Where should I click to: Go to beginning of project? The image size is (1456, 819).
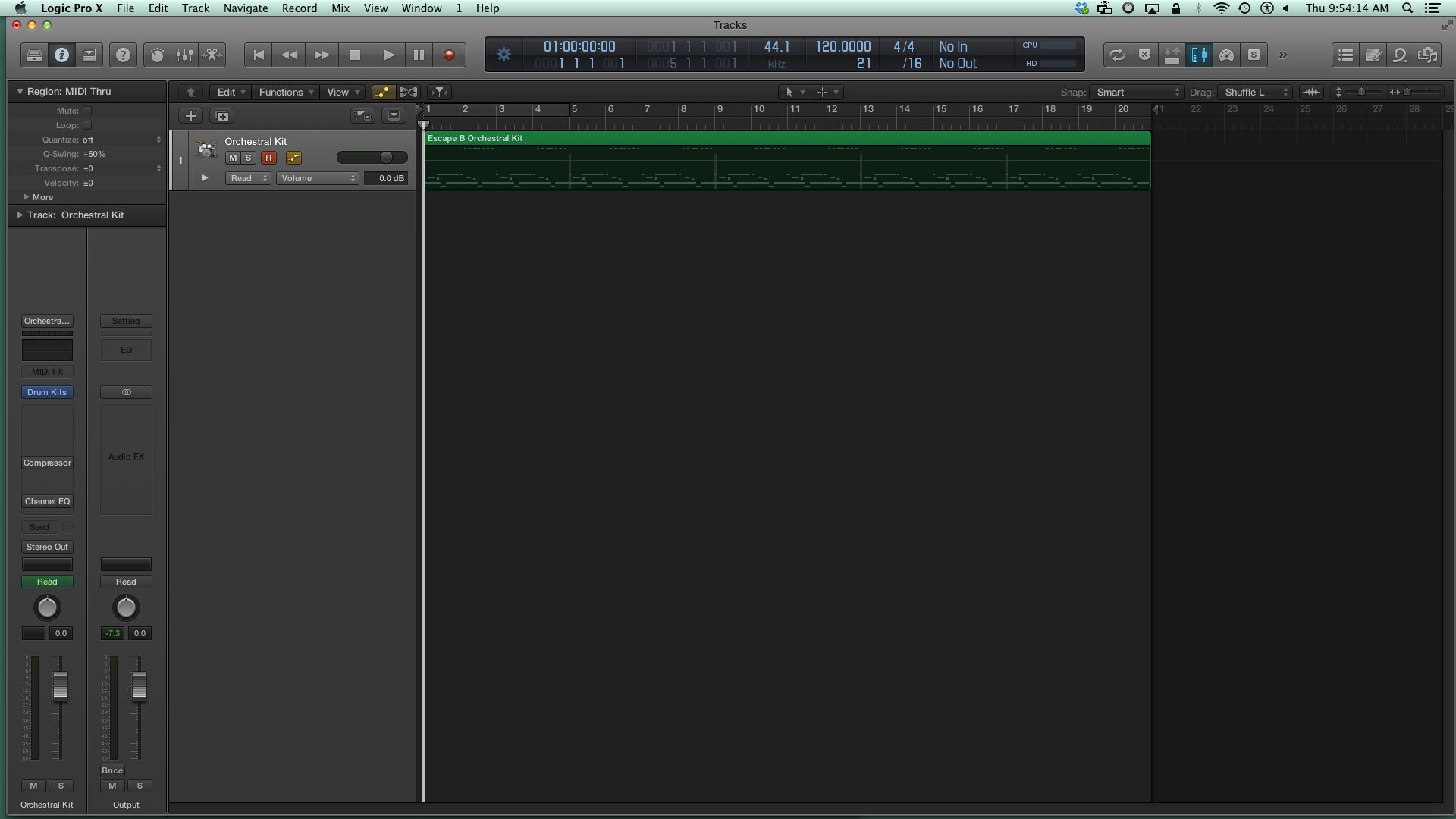coord(259,55)
